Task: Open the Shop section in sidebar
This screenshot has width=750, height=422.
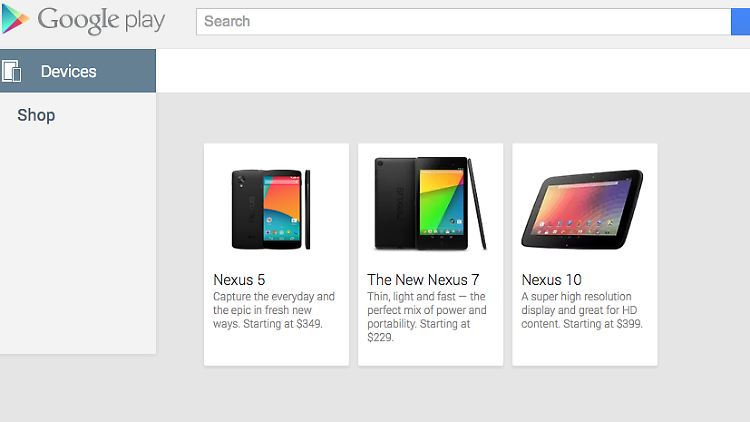Action: [36, 115]
